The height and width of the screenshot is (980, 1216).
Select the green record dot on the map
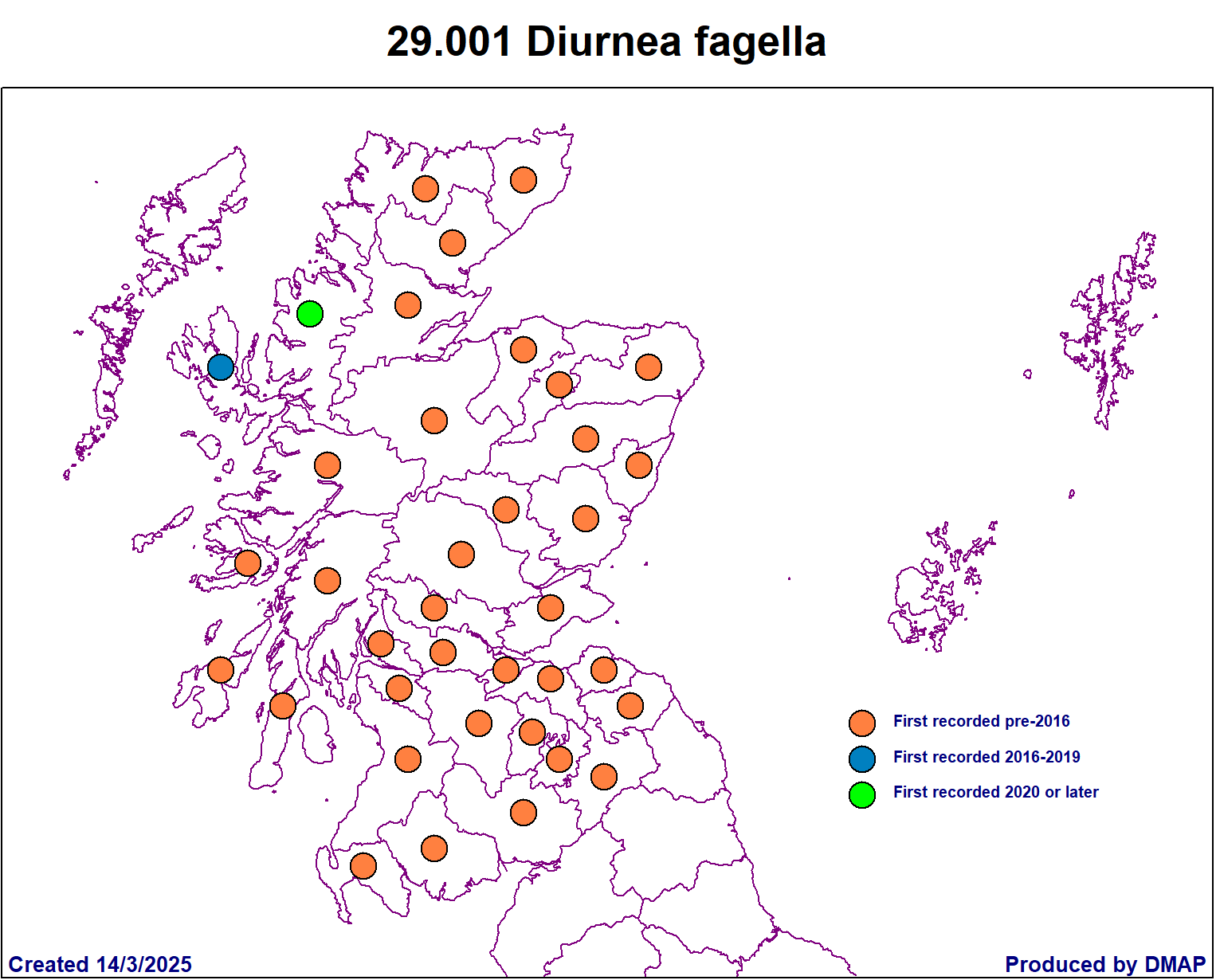point(310,314)
